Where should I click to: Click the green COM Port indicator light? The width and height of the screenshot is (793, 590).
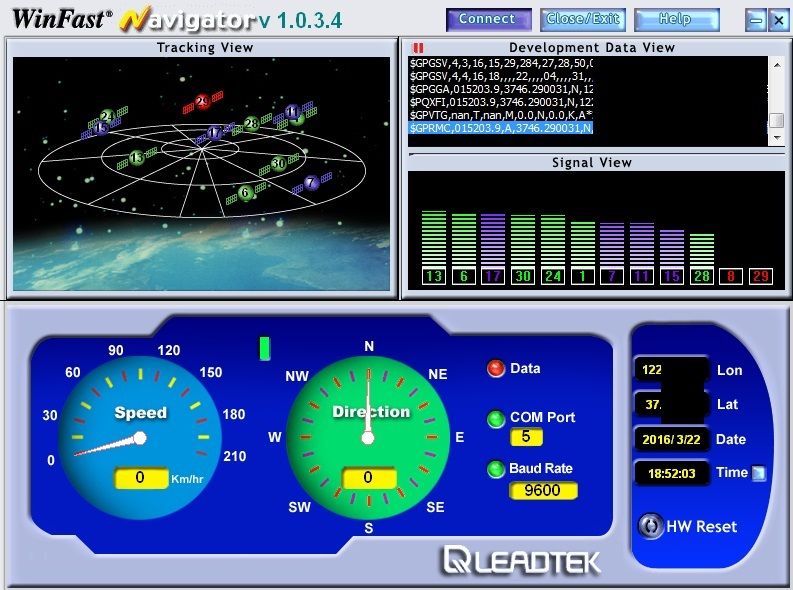point(496,419)
